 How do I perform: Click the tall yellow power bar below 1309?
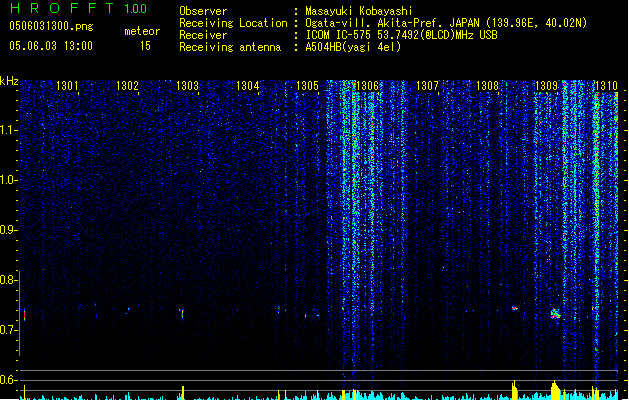555,390
